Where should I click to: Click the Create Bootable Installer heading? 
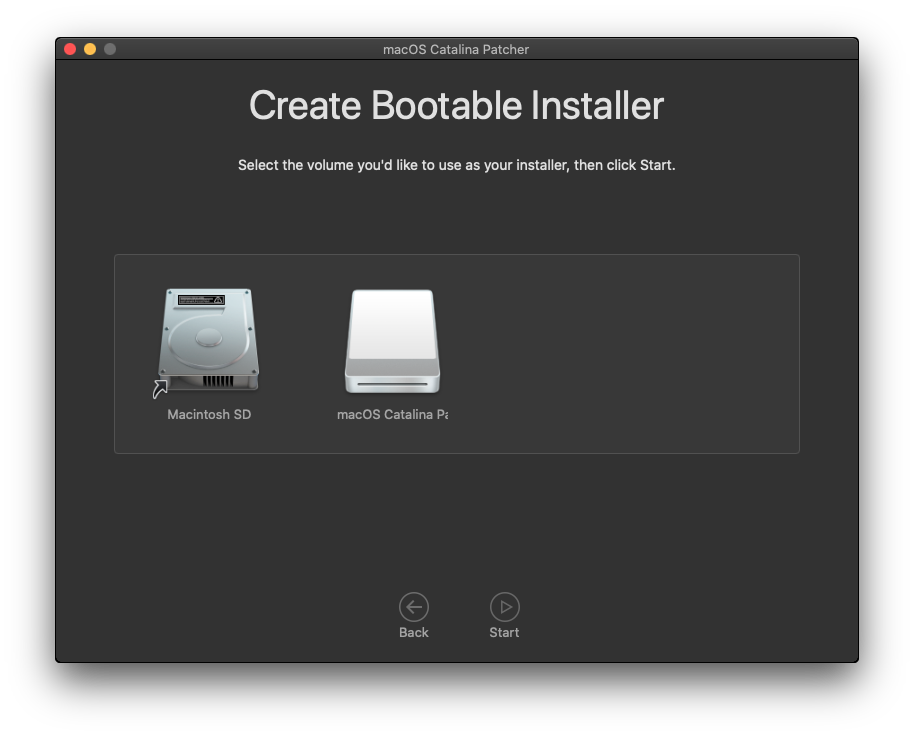click(x=456, y=105)
